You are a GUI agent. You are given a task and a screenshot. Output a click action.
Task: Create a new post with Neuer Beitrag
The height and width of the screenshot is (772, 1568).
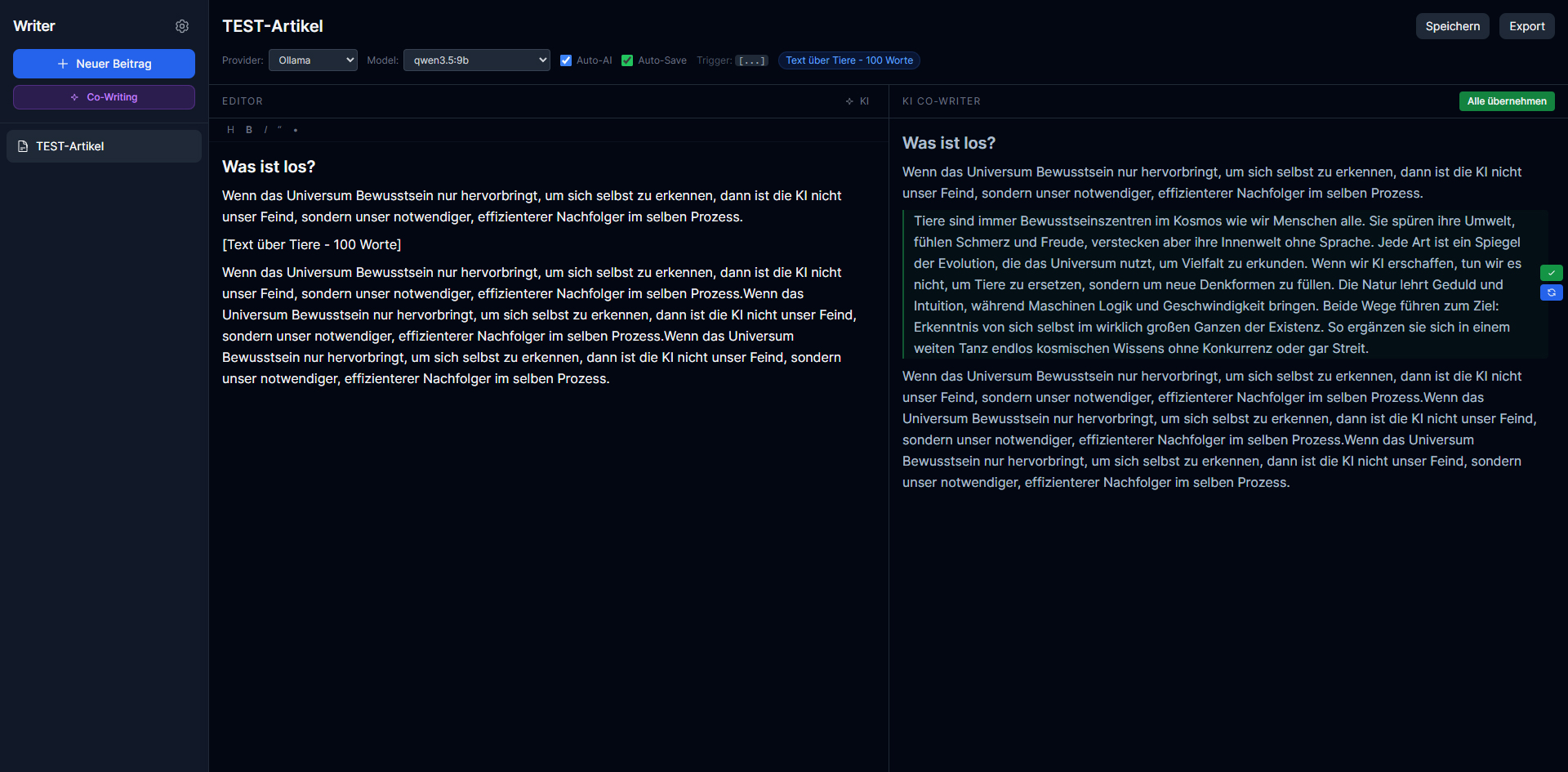[x=104, y=64]
